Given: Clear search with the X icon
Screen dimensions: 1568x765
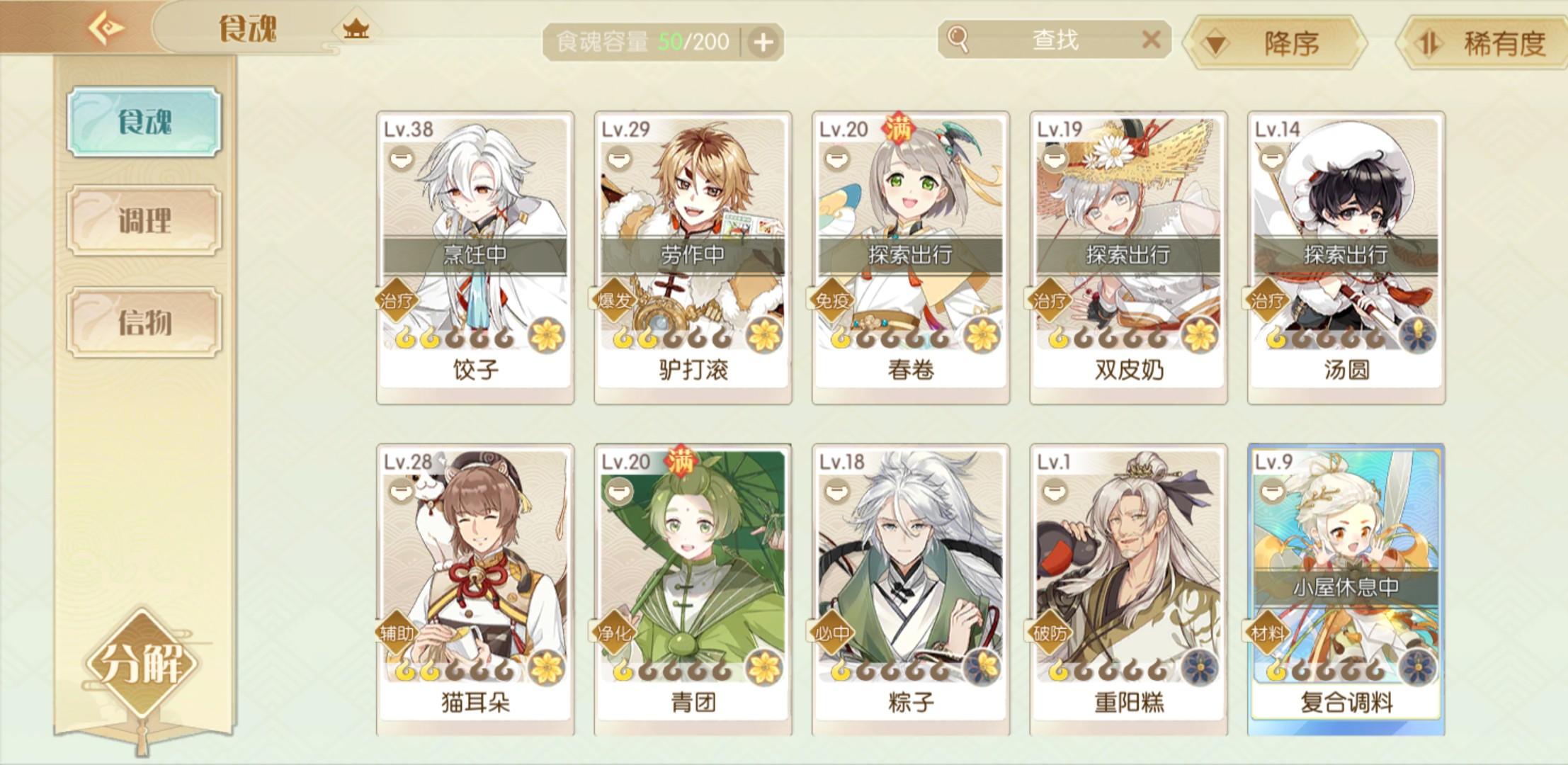Looking at the screenshot, I should coord(1152,40).
